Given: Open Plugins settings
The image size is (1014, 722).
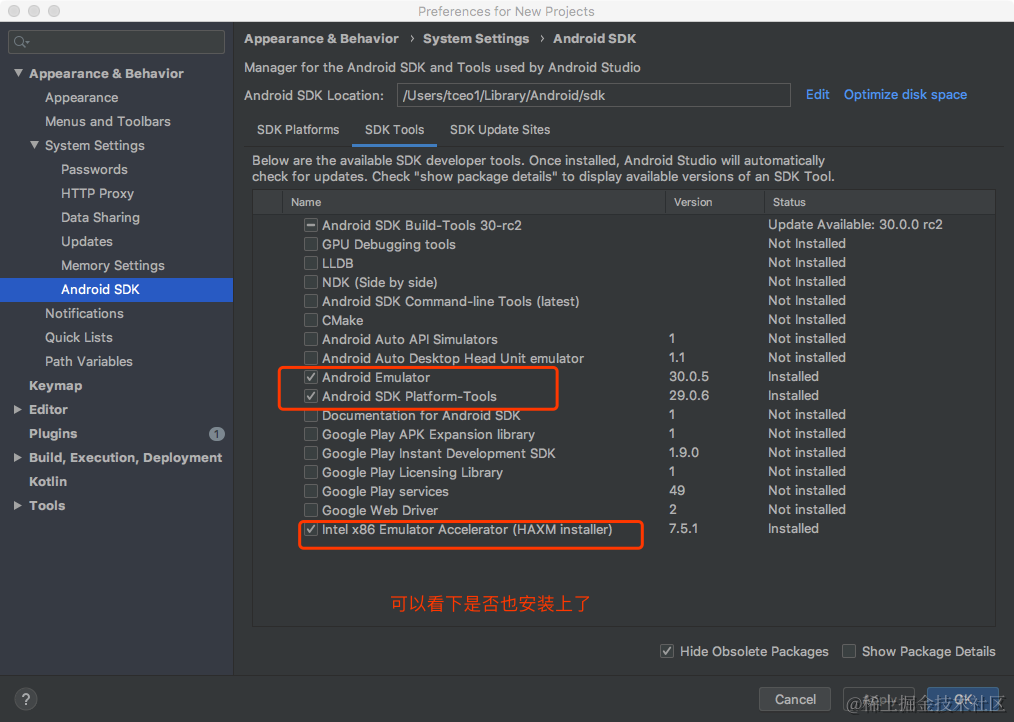Looking at the screenshot, I should [x=53, y=433].
